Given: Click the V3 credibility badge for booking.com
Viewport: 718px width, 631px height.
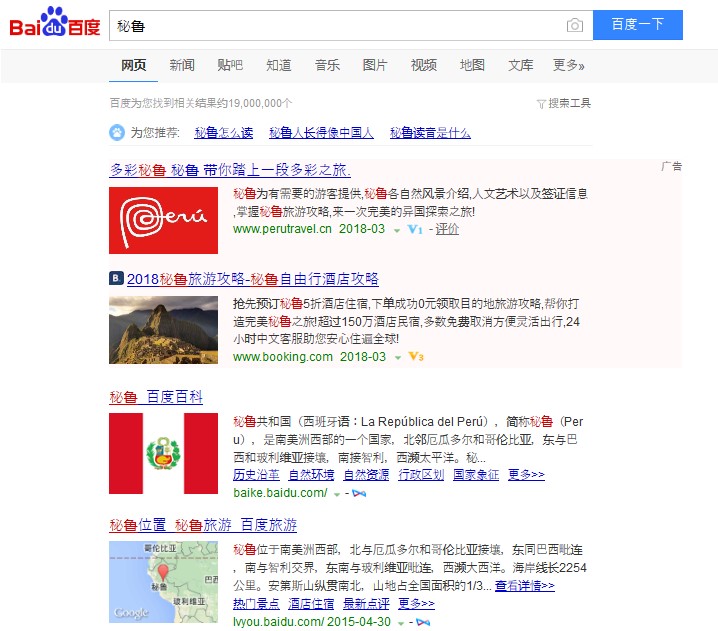Looking at the screenshot, I should (x=416, y=357).
